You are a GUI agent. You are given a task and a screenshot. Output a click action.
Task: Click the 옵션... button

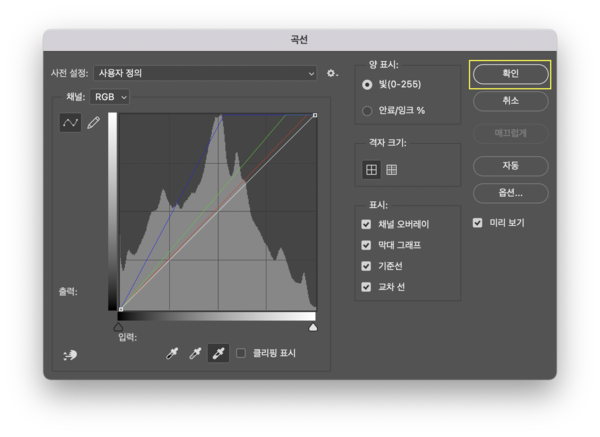[510, 193]
